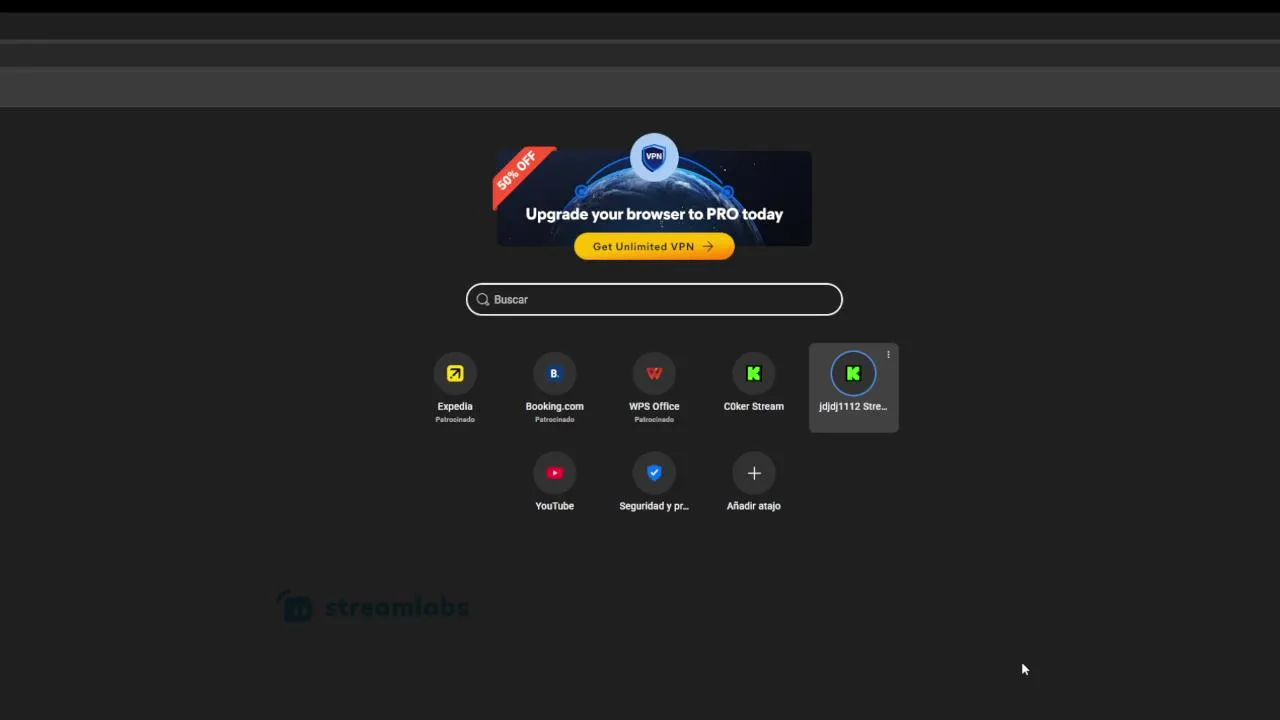Open the Expedia shortcut icon
The height and width of the screenshot is (720, 1280).
455,374
